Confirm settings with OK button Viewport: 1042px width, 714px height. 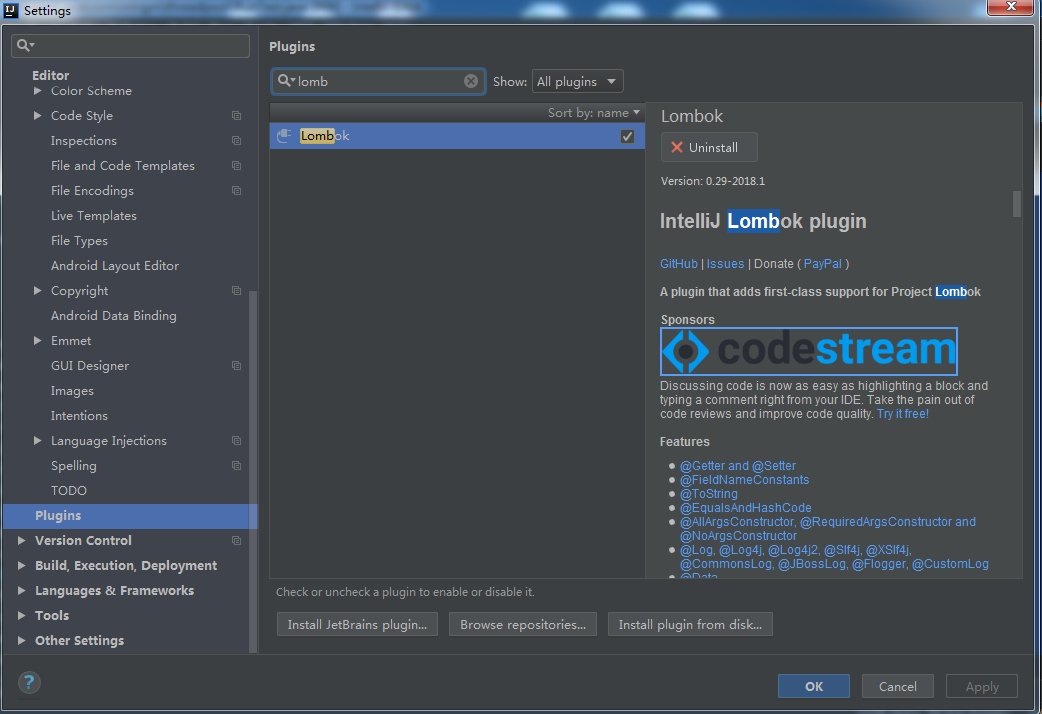pyautogui.click(x=813, y=686)
